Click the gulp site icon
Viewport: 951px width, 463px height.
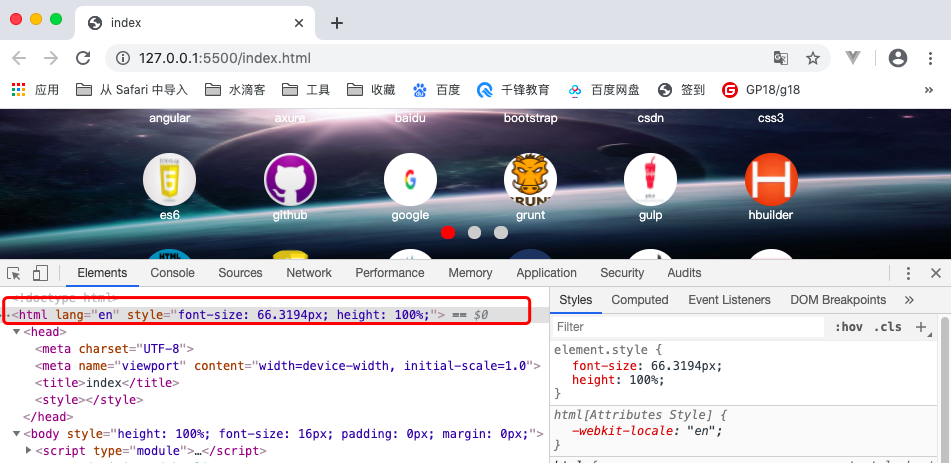[650, 179]
